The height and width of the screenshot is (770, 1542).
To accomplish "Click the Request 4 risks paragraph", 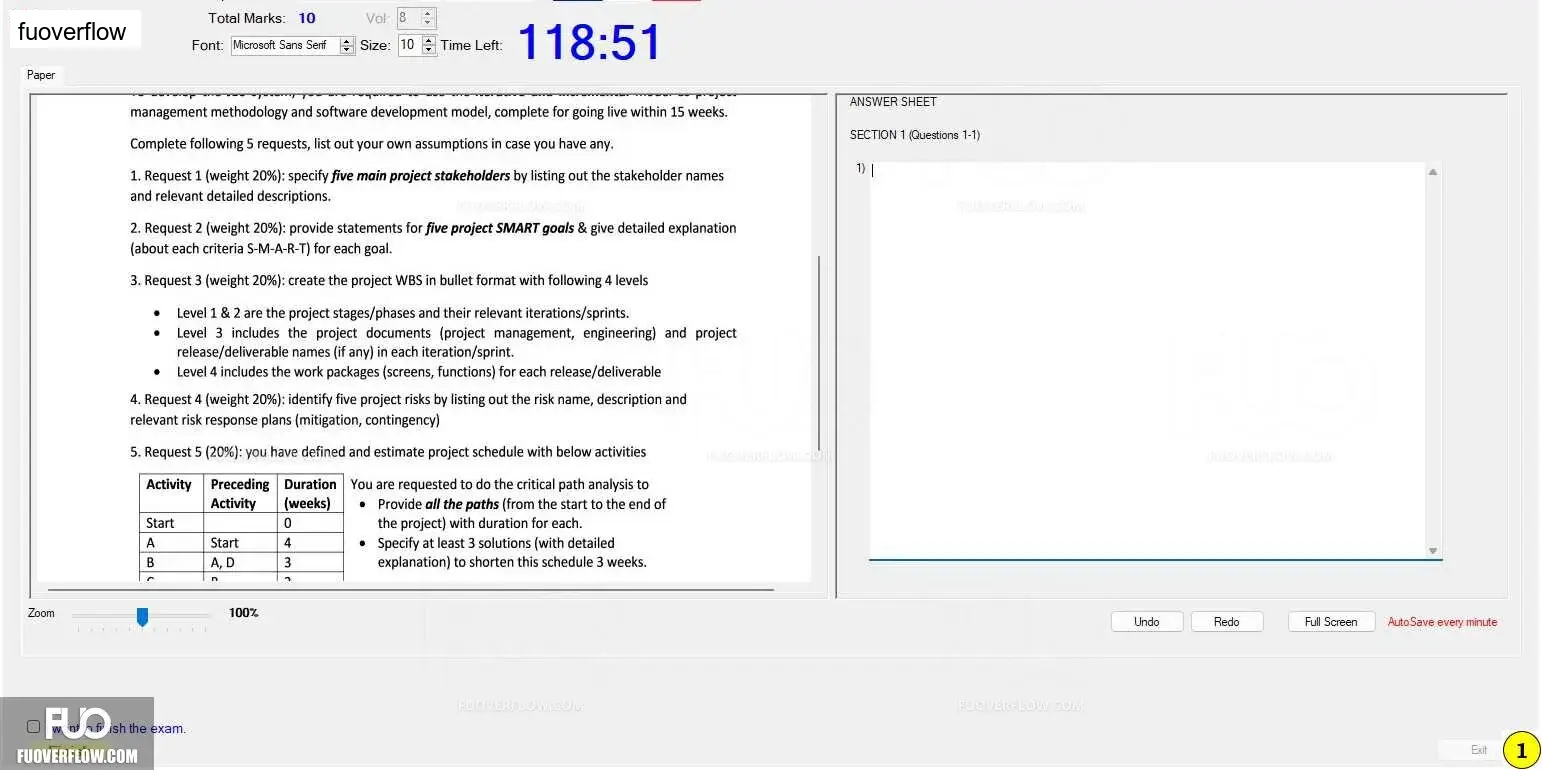I will click(x=408, y=409).
